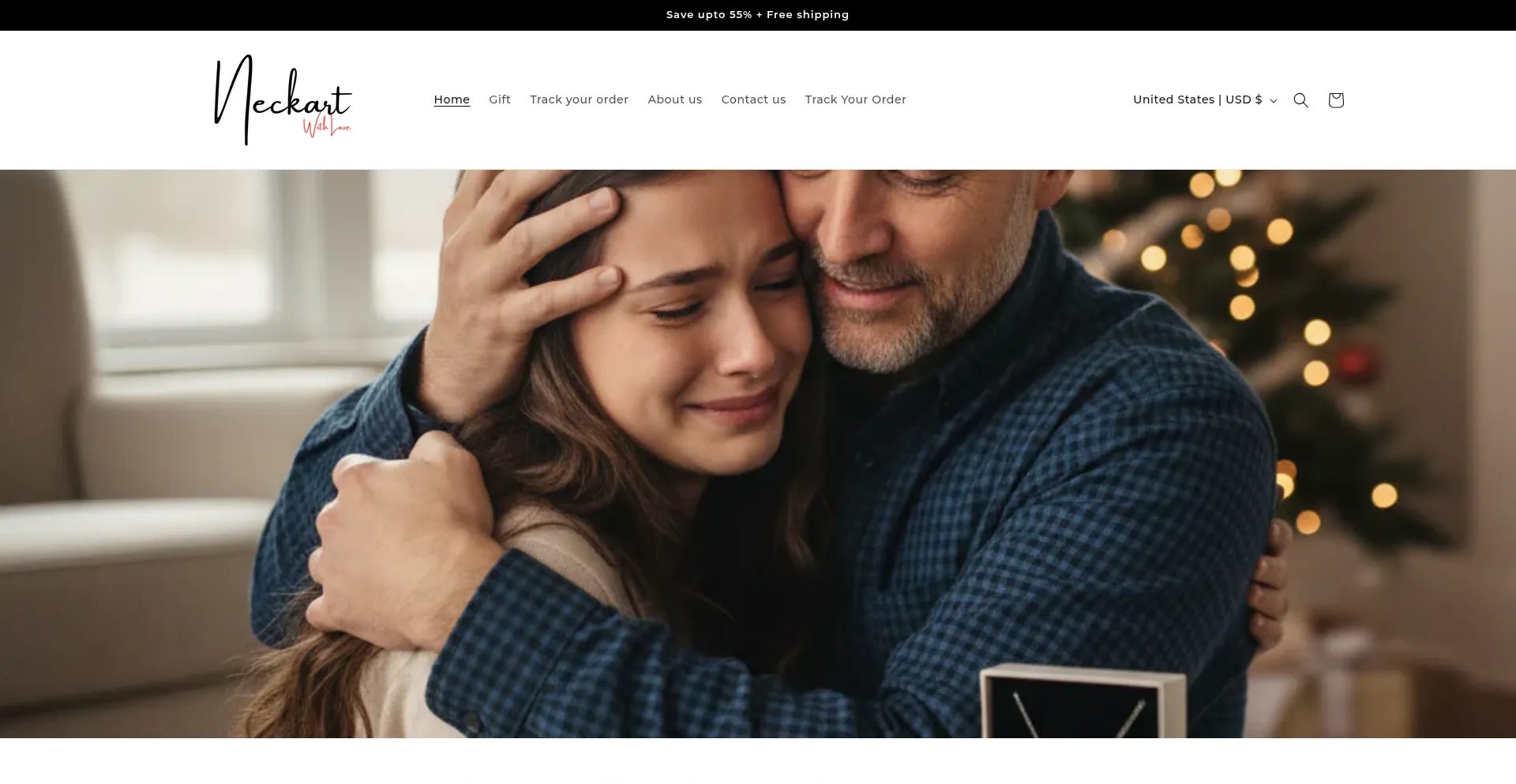
Task: Click the red With Love logo tagline
Action: [x=326, y=126]
